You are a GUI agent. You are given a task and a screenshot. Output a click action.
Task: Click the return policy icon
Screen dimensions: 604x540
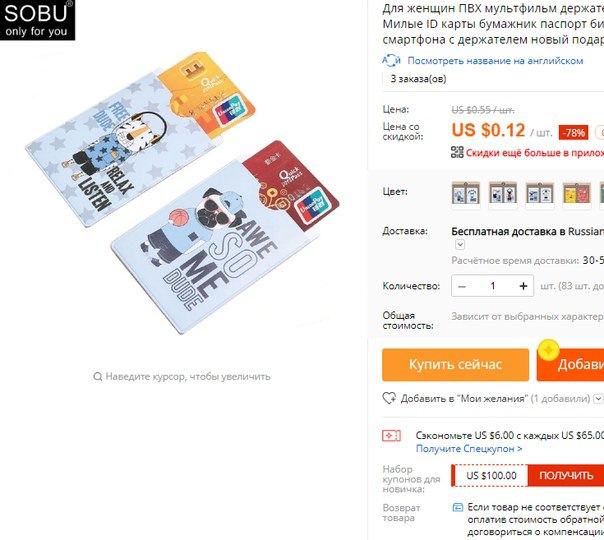click(458, 507)
